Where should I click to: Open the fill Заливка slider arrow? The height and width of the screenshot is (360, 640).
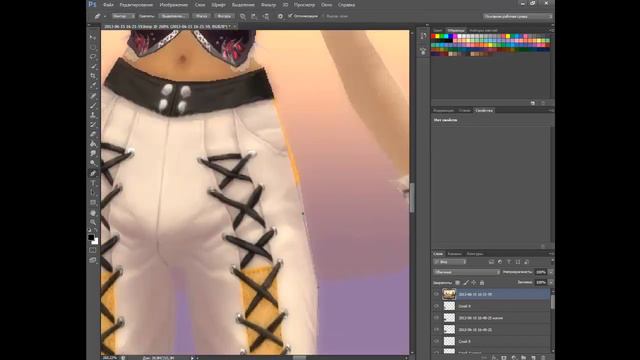point(551,282)
